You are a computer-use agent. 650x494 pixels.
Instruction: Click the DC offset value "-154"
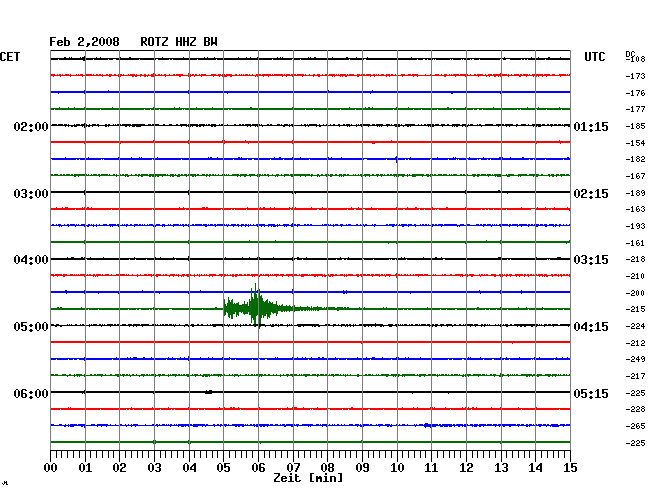[635, 143]
